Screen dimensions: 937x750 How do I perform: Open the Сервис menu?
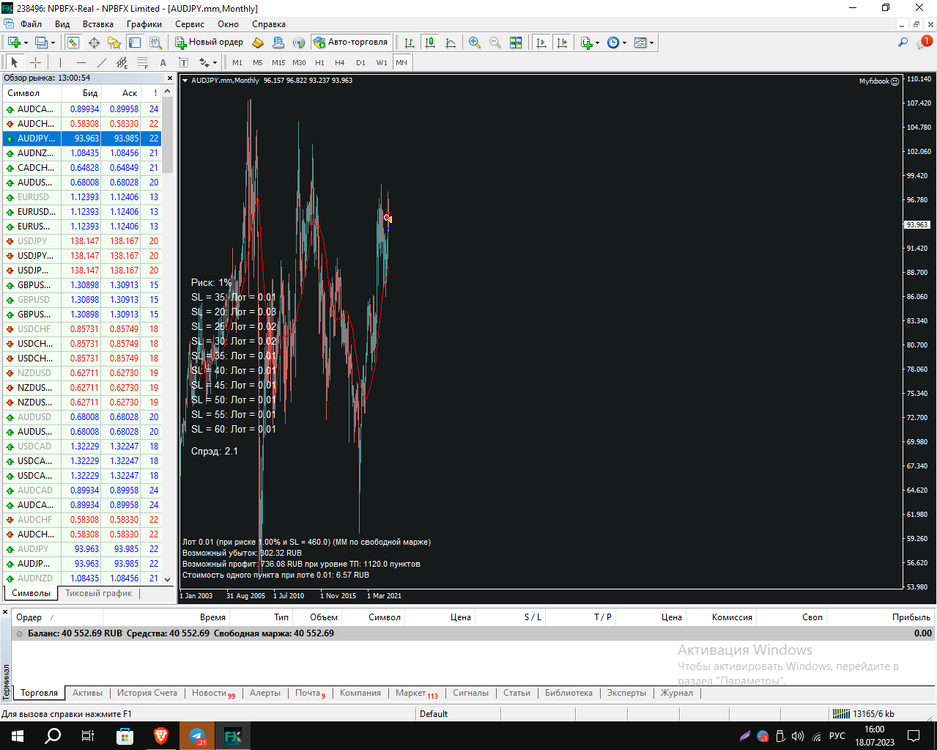pyautogui.click(x=189, y=25)
